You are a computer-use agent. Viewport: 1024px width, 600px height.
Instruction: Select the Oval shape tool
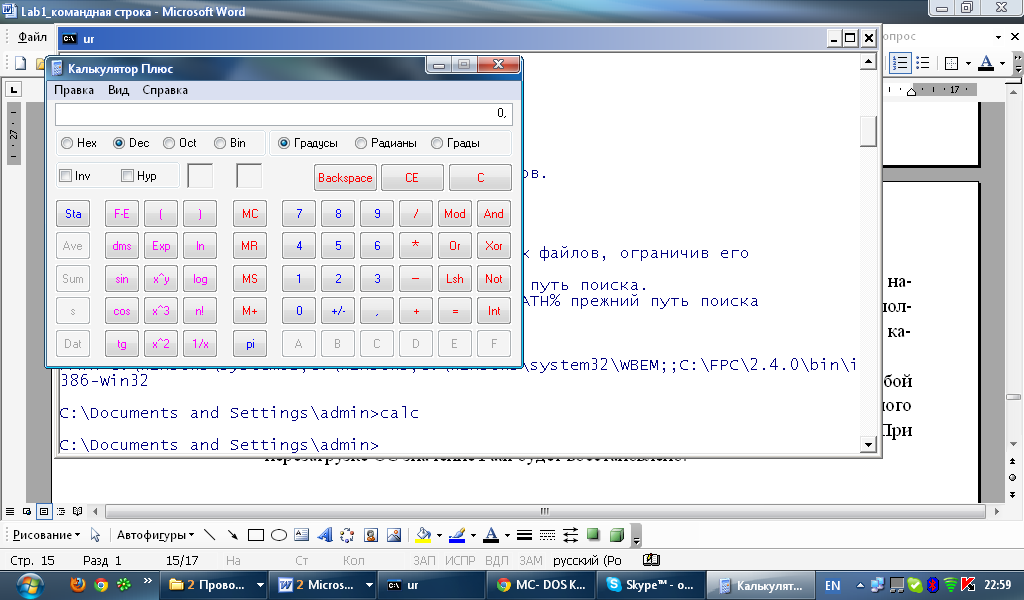[x=279, y=535]
